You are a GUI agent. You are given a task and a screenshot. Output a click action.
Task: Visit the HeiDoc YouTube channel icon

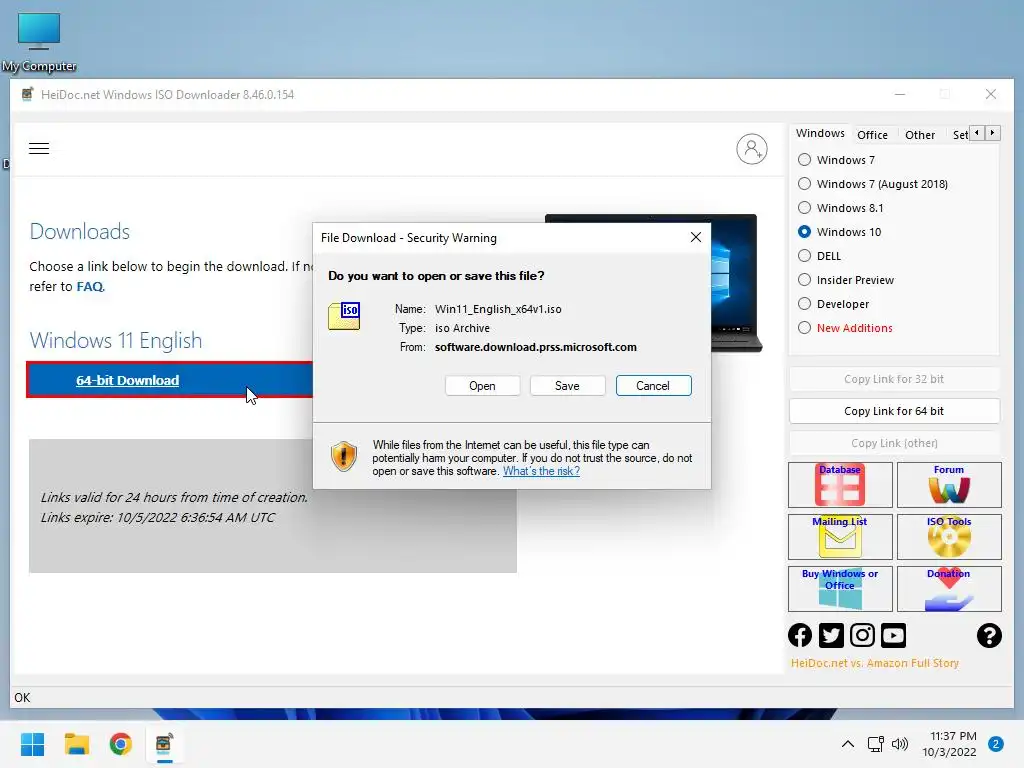(x=893, y=635)
